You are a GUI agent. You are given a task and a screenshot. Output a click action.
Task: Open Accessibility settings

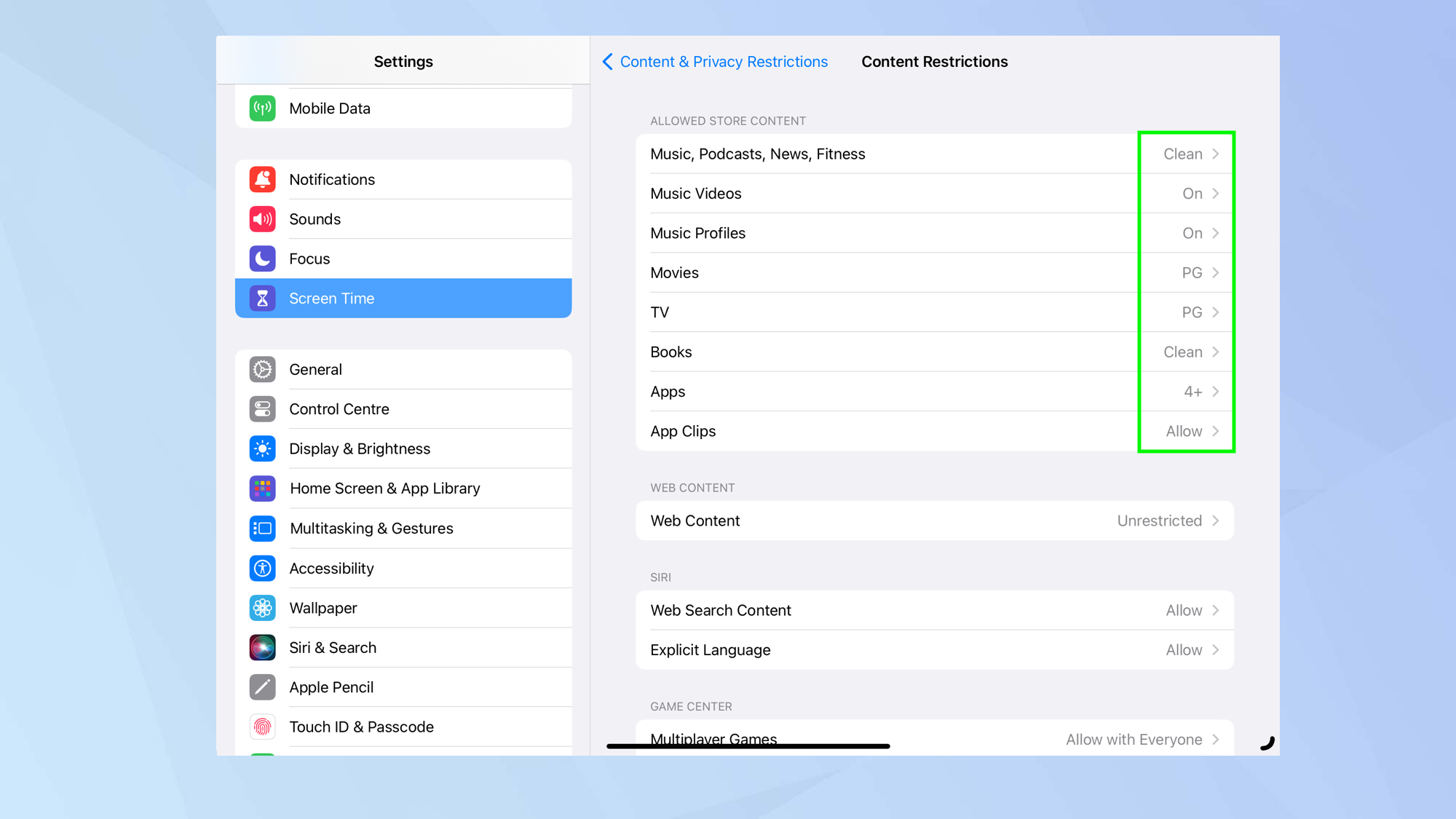(x=331, y=568)
